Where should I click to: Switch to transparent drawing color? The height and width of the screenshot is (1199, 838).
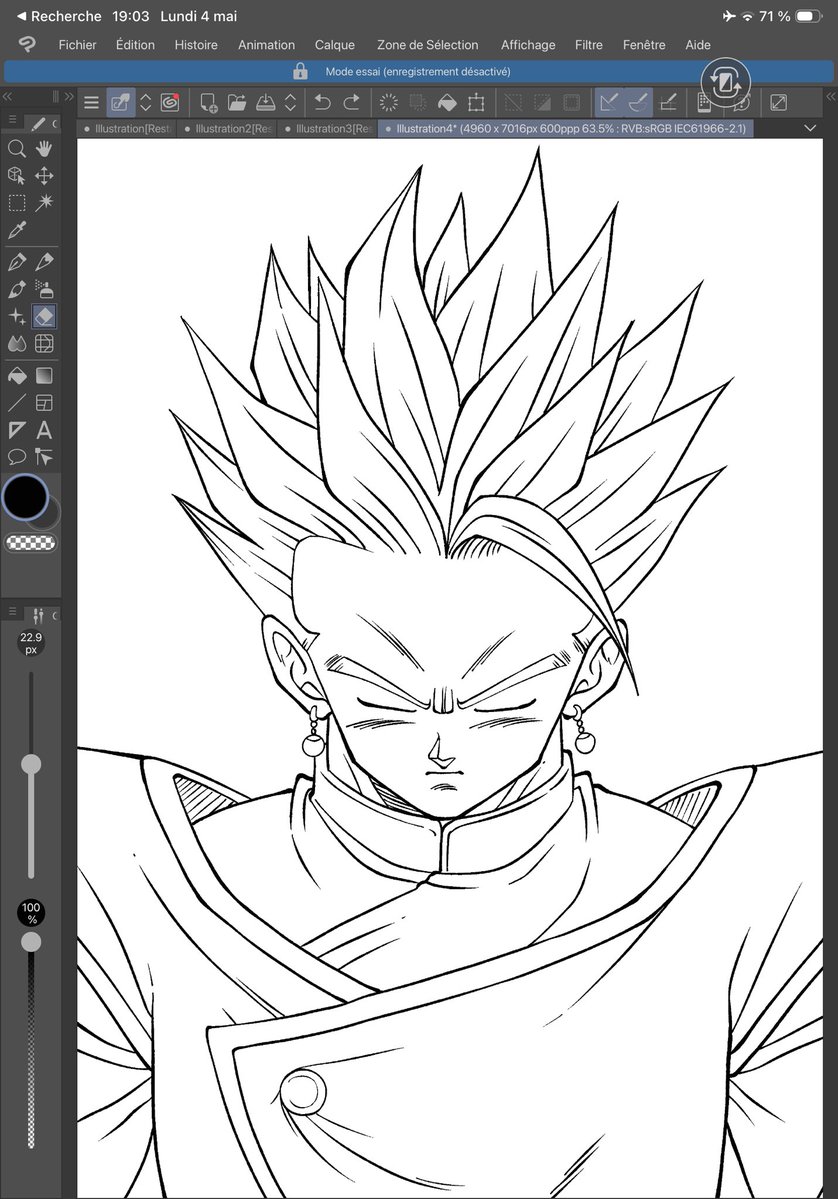pyautogui.click(x=31, y=543)
